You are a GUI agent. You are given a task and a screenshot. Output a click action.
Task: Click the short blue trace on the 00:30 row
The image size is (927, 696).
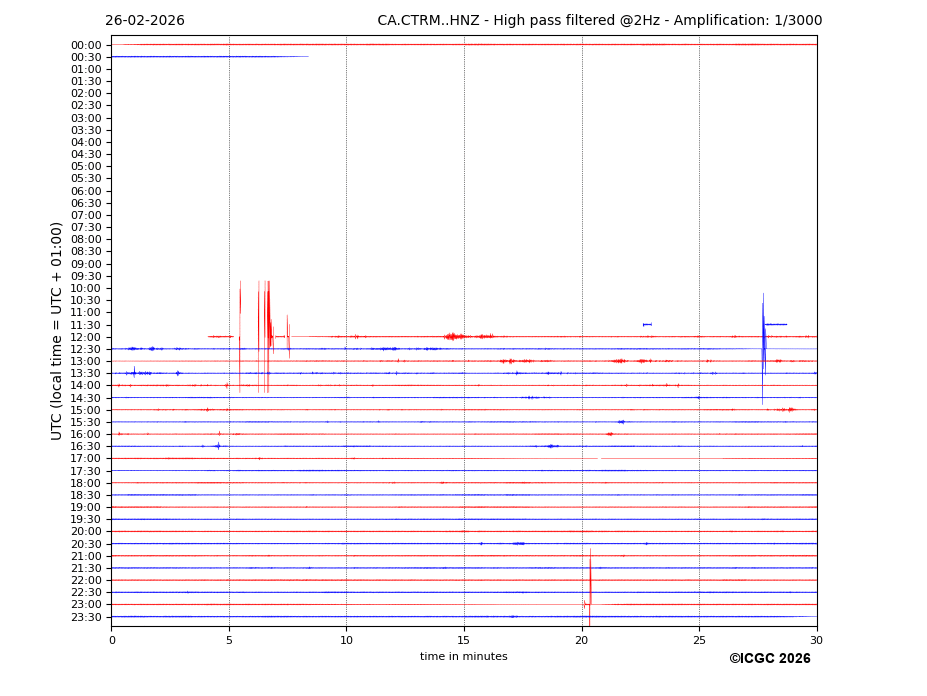(209, 57)
